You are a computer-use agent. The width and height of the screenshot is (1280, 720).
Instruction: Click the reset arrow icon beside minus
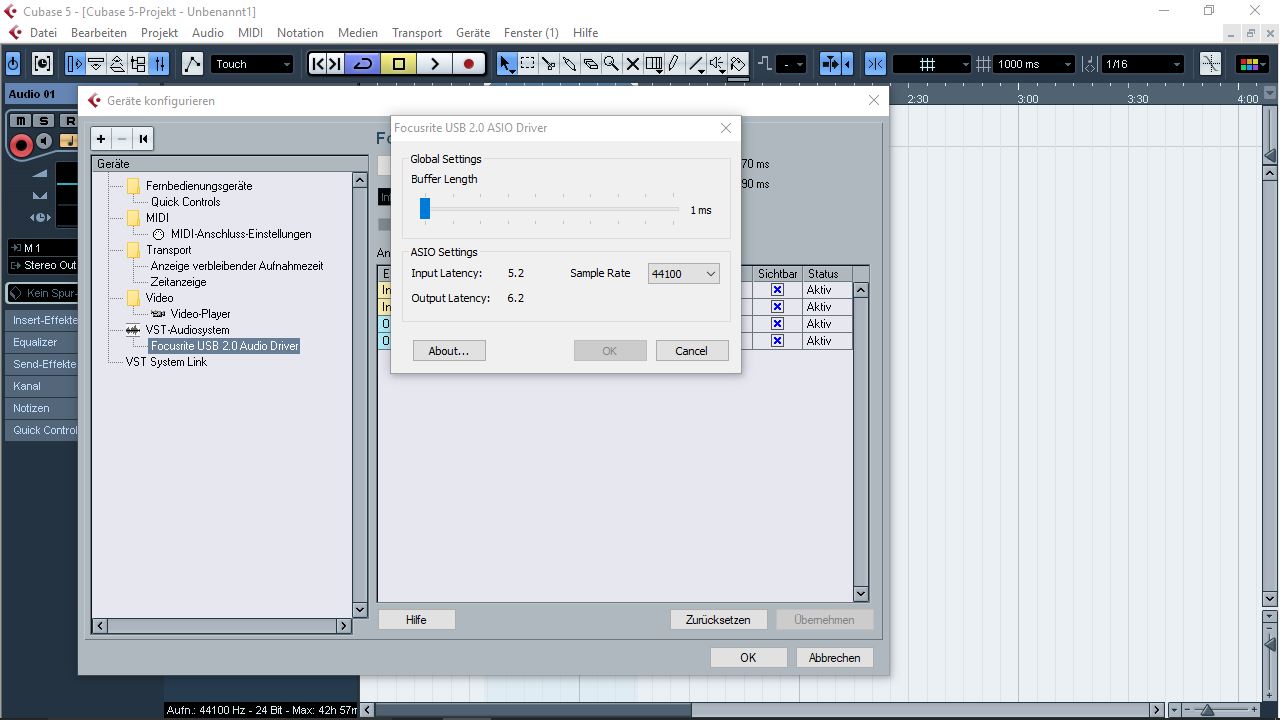(x=143, y=139)
